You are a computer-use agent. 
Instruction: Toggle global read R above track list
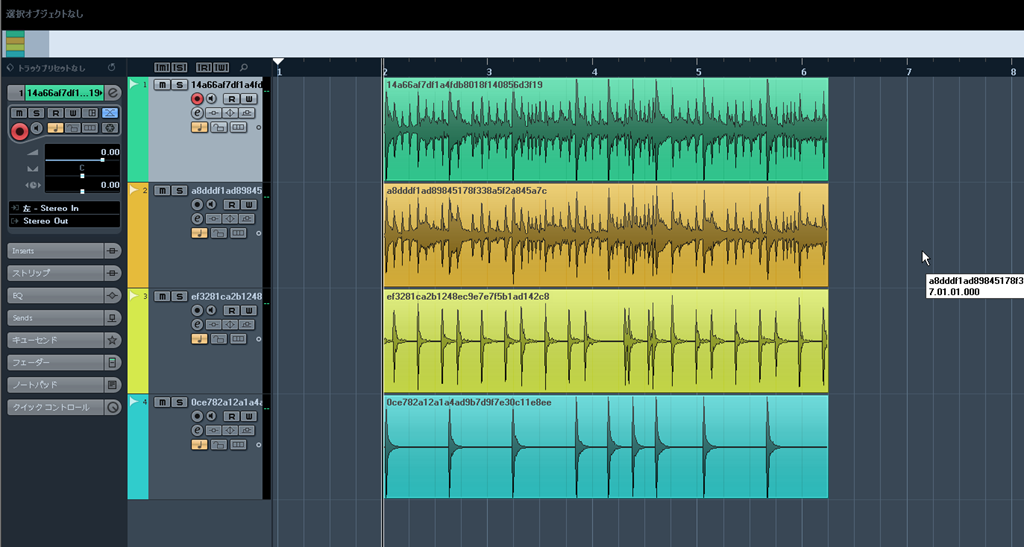click(x=204, y=67)
